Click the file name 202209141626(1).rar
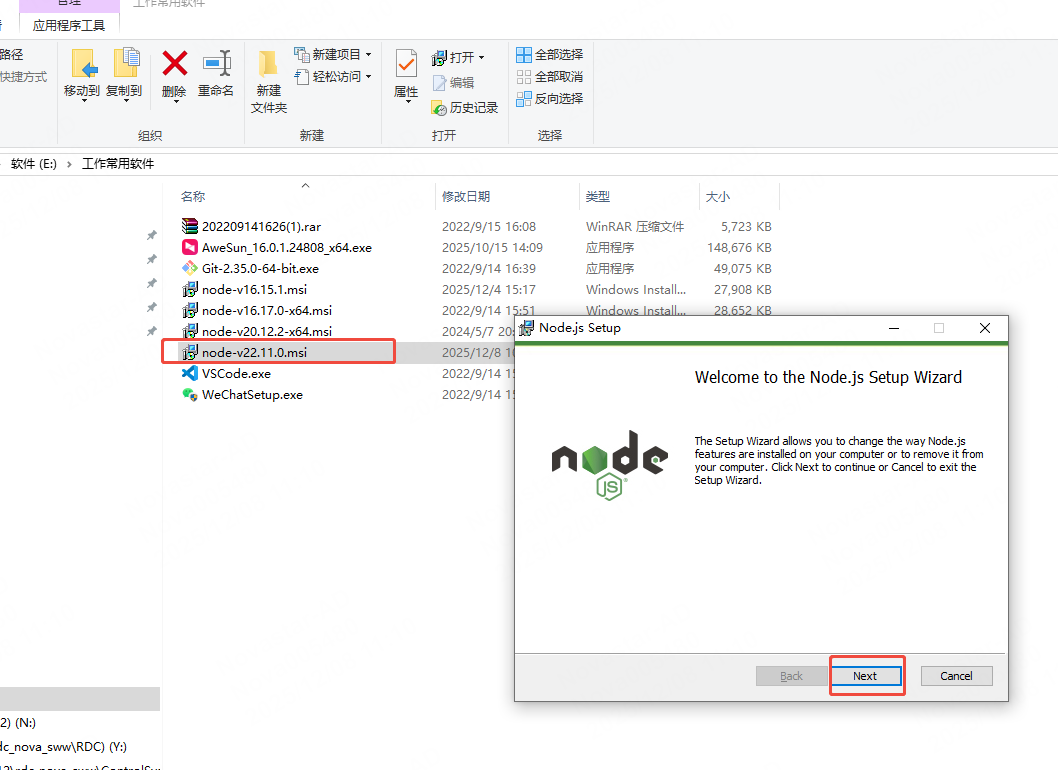The image size is (1058, 770). coord(261,227)
